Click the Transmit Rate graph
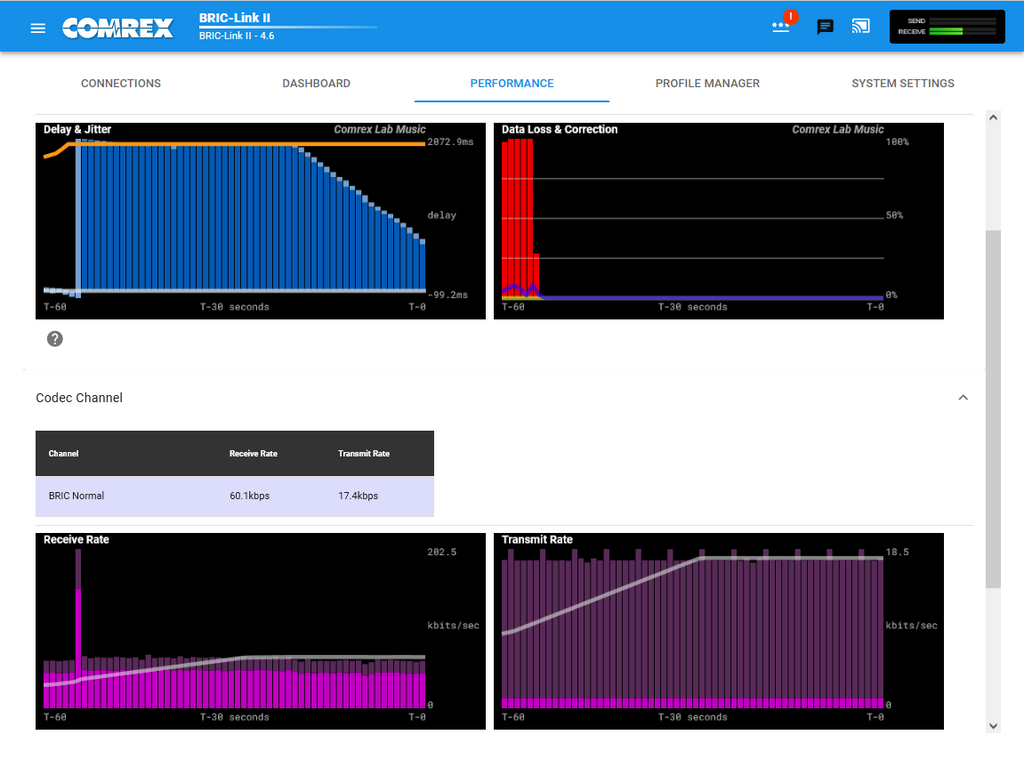1024x775 pixels. coord(718,631)
